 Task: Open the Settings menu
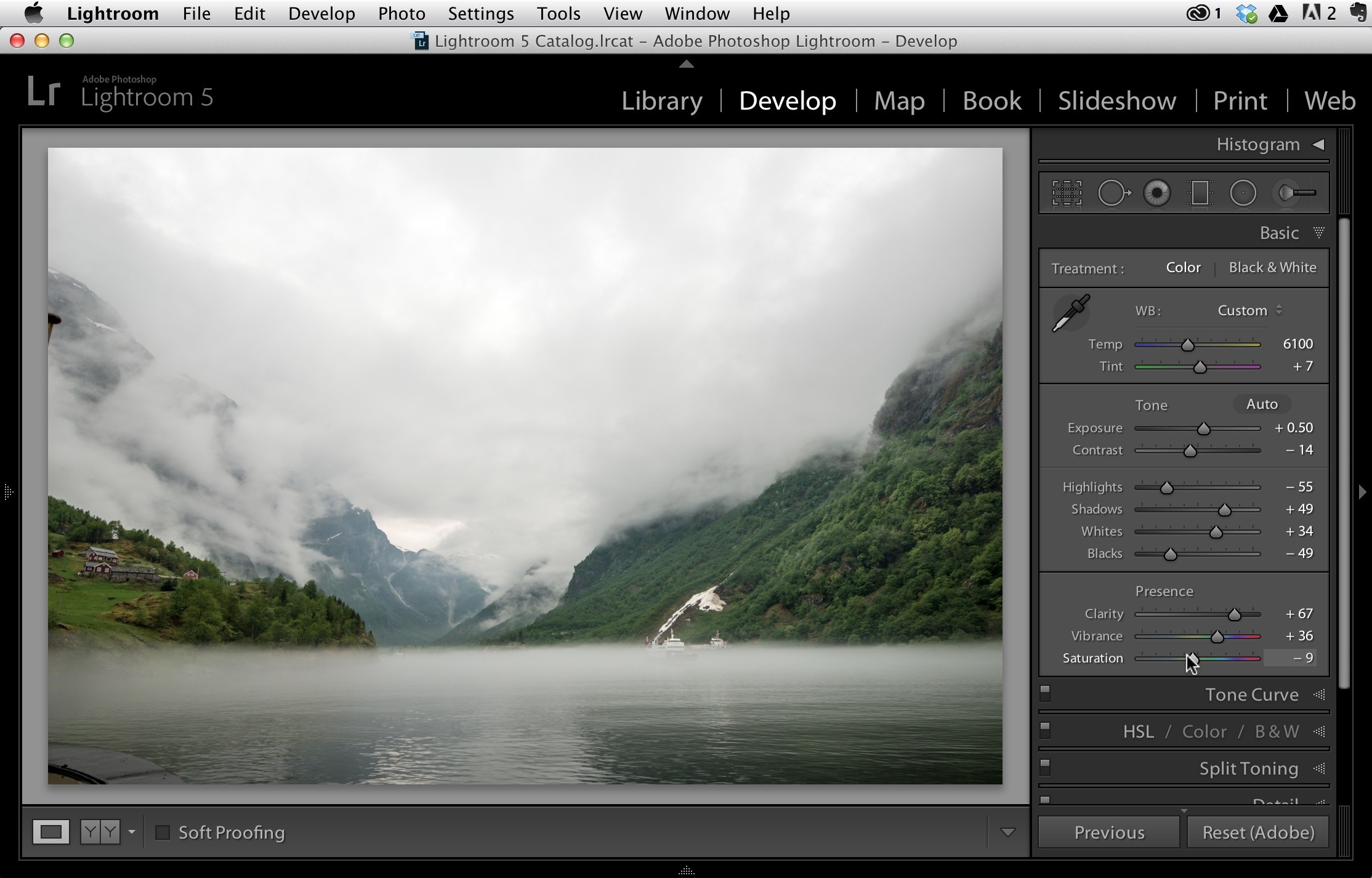(480, 14)
